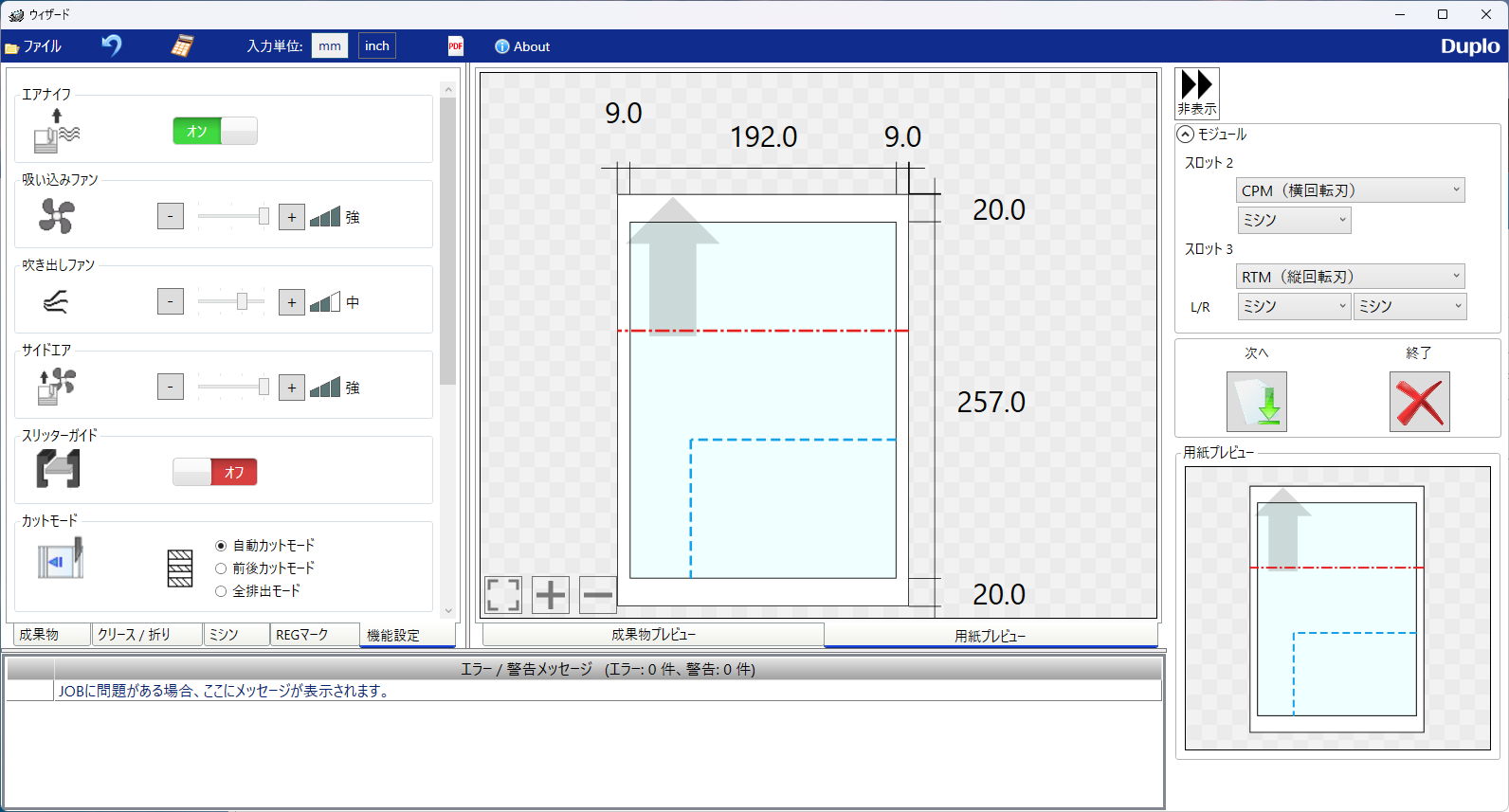This screenshot has width=1509, height=812.
Task: Click the 終了 red X icon
Action: pyautogui.click(x=1420, y=402)
